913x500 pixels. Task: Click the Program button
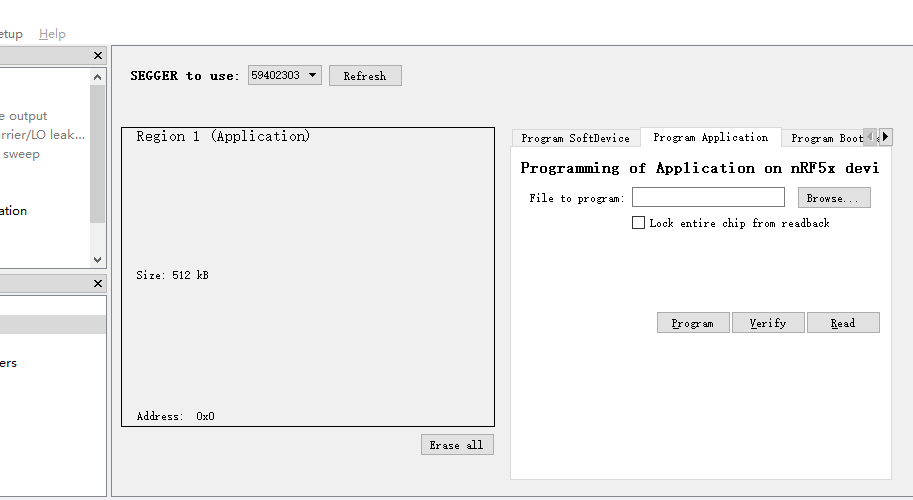tap(692, 323)
